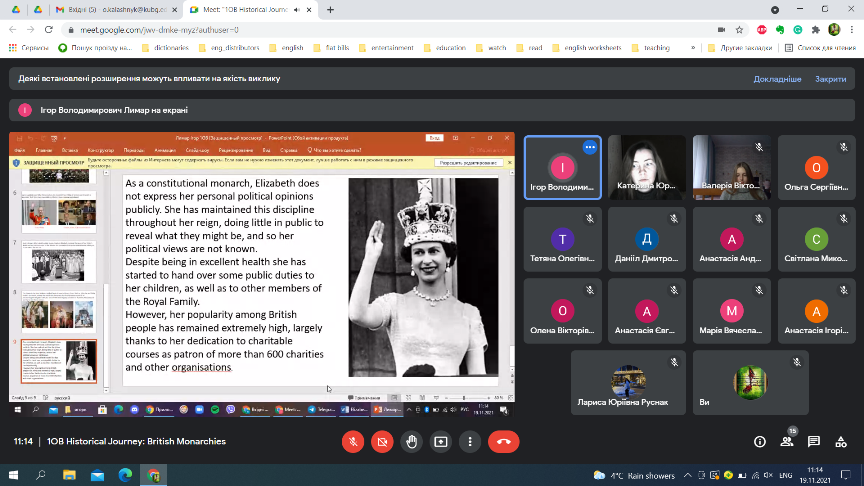Screen dimensions: 864x486
Task: Open options on Ігор Володимирович's tile
Action: coord(589,147)
